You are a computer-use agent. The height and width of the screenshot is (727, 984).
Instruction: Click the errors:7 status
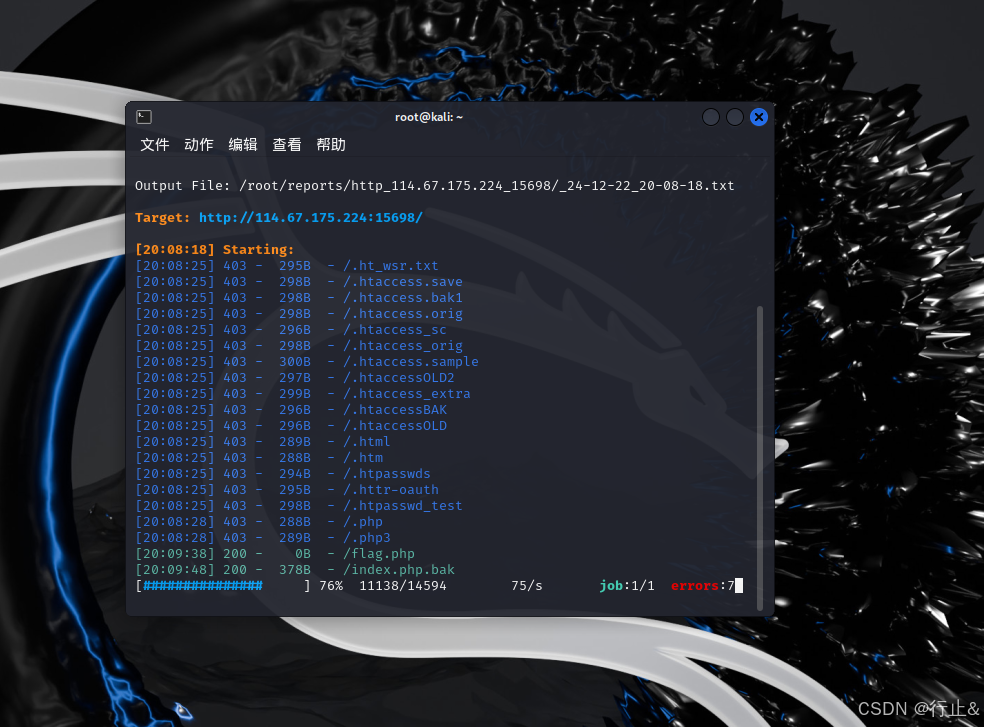tap(703, 586)
